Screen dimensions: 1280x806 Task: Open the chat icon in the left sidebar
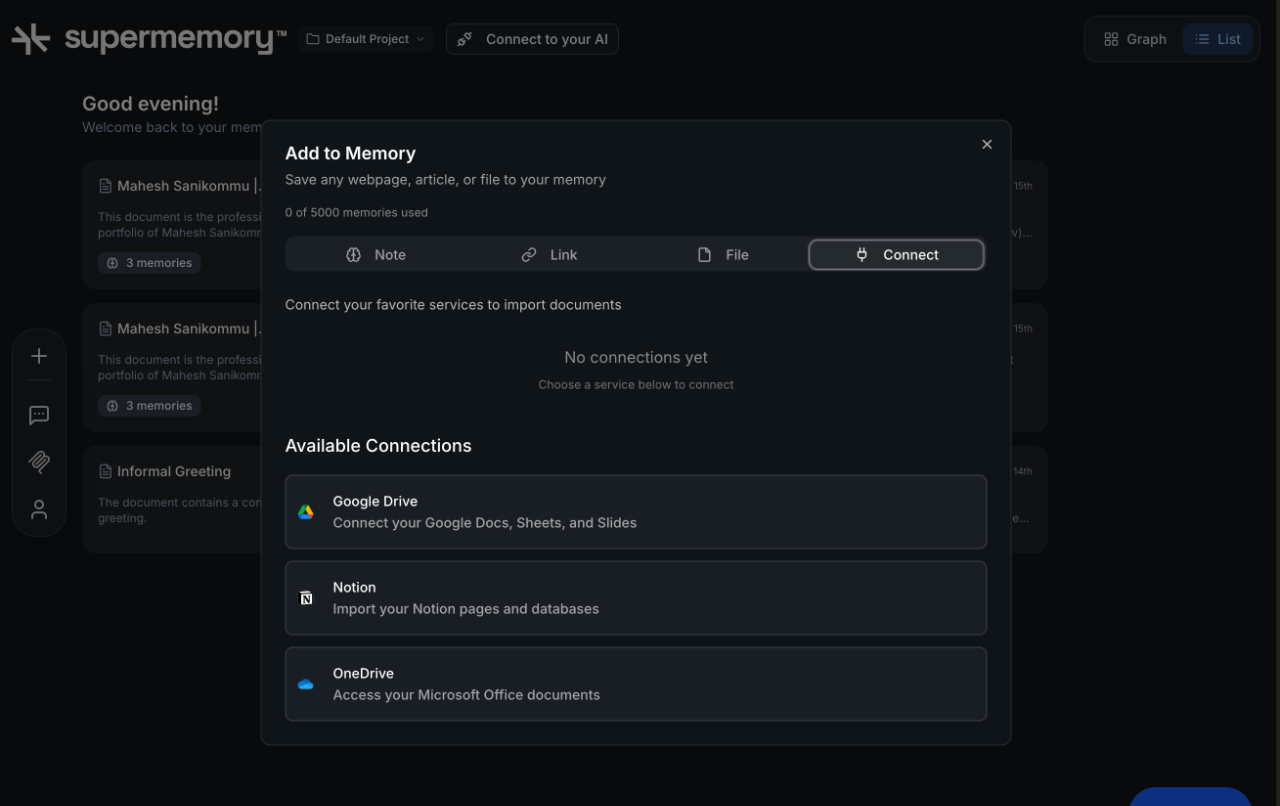(x=38, y=415)
